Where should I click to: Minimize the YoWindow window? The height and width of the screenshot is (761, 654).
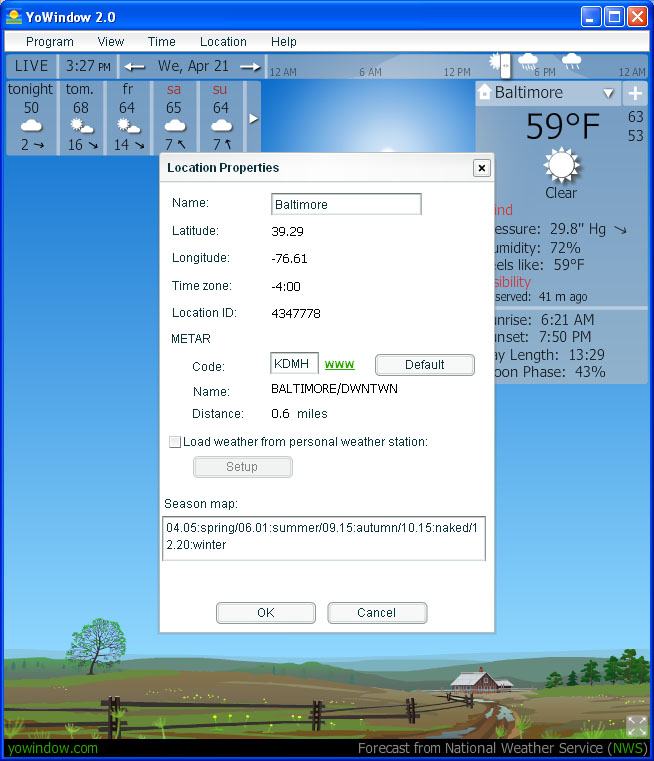click(x=591, y=17)
